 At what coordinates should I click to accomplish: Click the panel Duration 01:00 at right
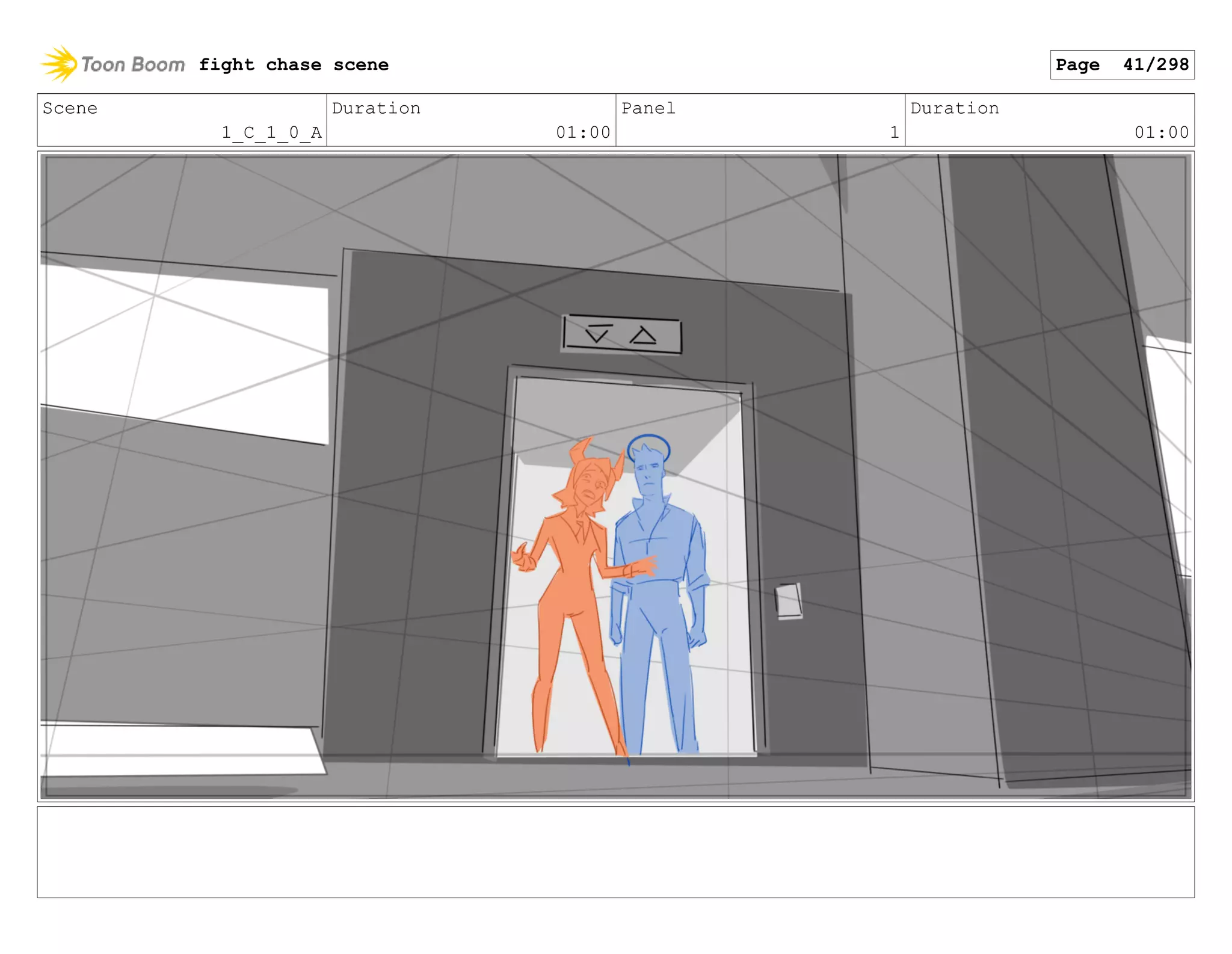coord(1161,132)
